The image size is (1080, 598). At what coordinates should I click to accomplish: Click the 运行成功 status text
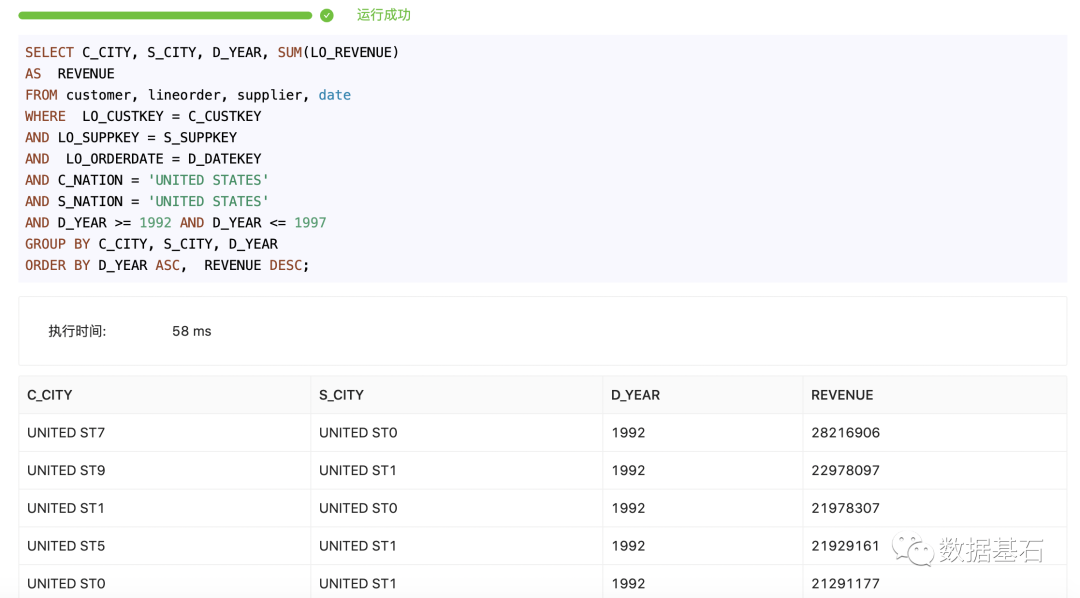coord(384,15)
